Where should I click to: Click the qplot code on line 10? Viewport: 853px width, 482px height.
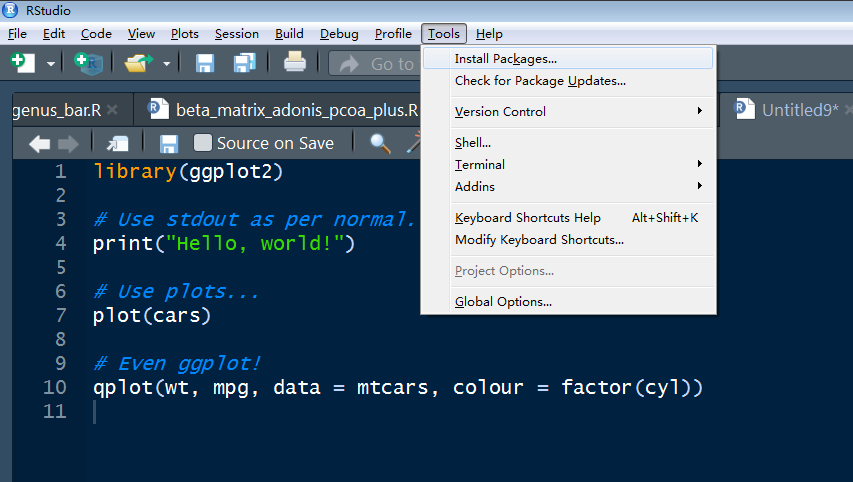pyautogui.click(x=398, y=387)
